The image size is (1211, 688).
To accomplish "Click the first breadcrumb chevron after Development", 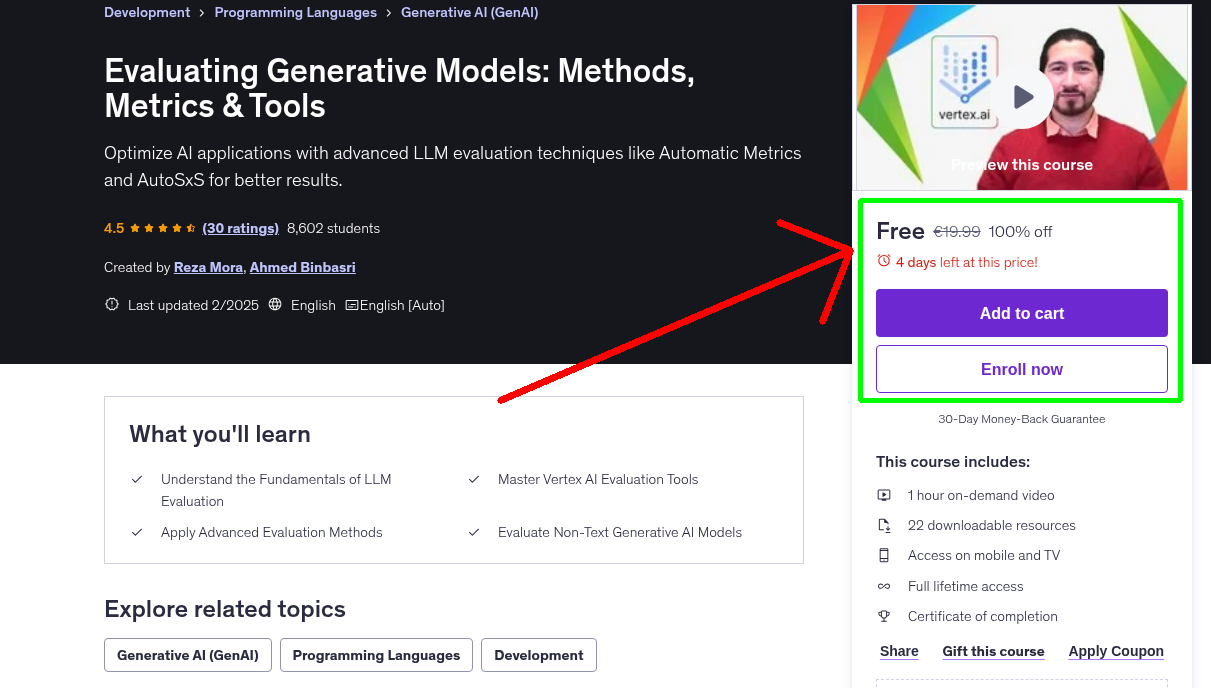I will point(202,13).
